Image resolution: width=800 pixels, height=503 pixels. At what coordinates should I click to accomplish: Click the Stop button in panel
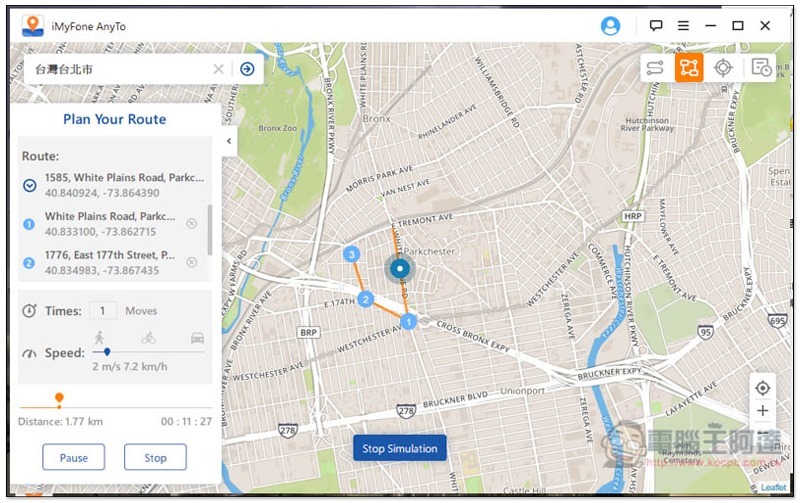(x=155, y=457)
